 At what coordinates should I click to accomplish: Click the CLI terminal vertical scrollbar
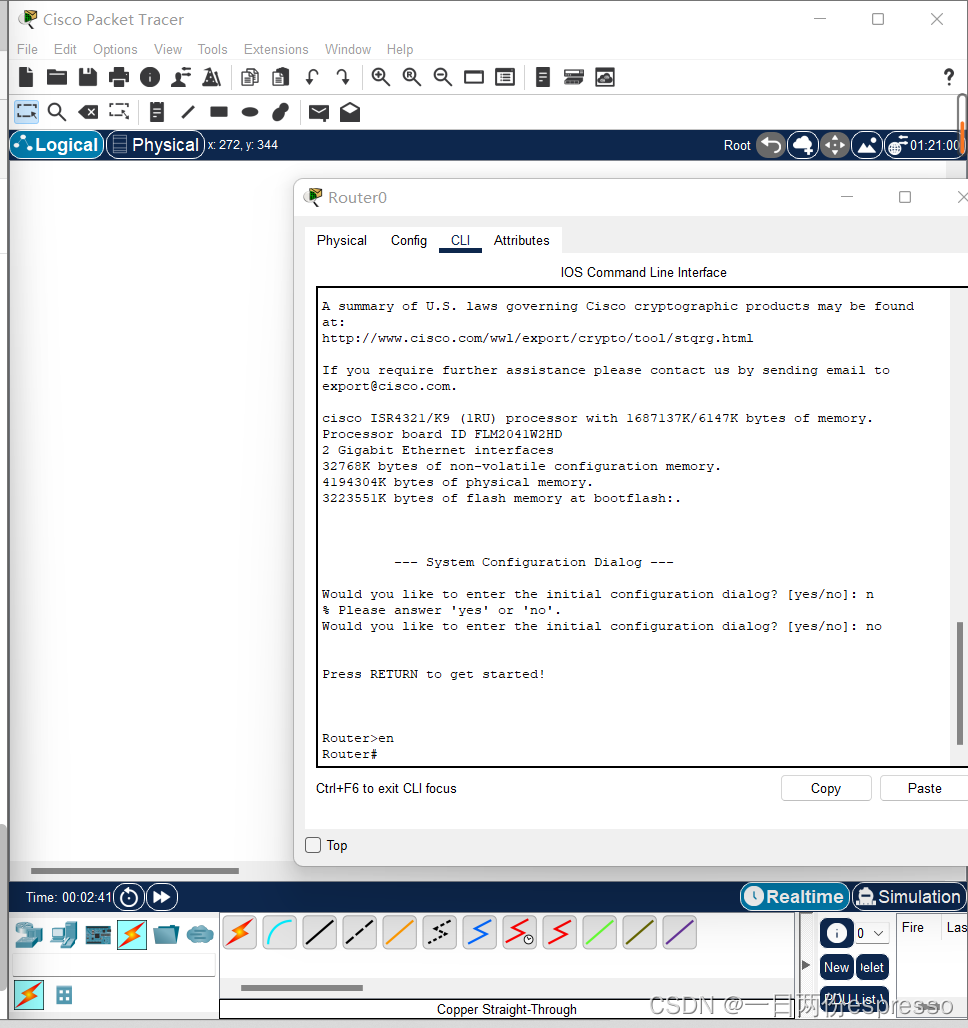960,683
